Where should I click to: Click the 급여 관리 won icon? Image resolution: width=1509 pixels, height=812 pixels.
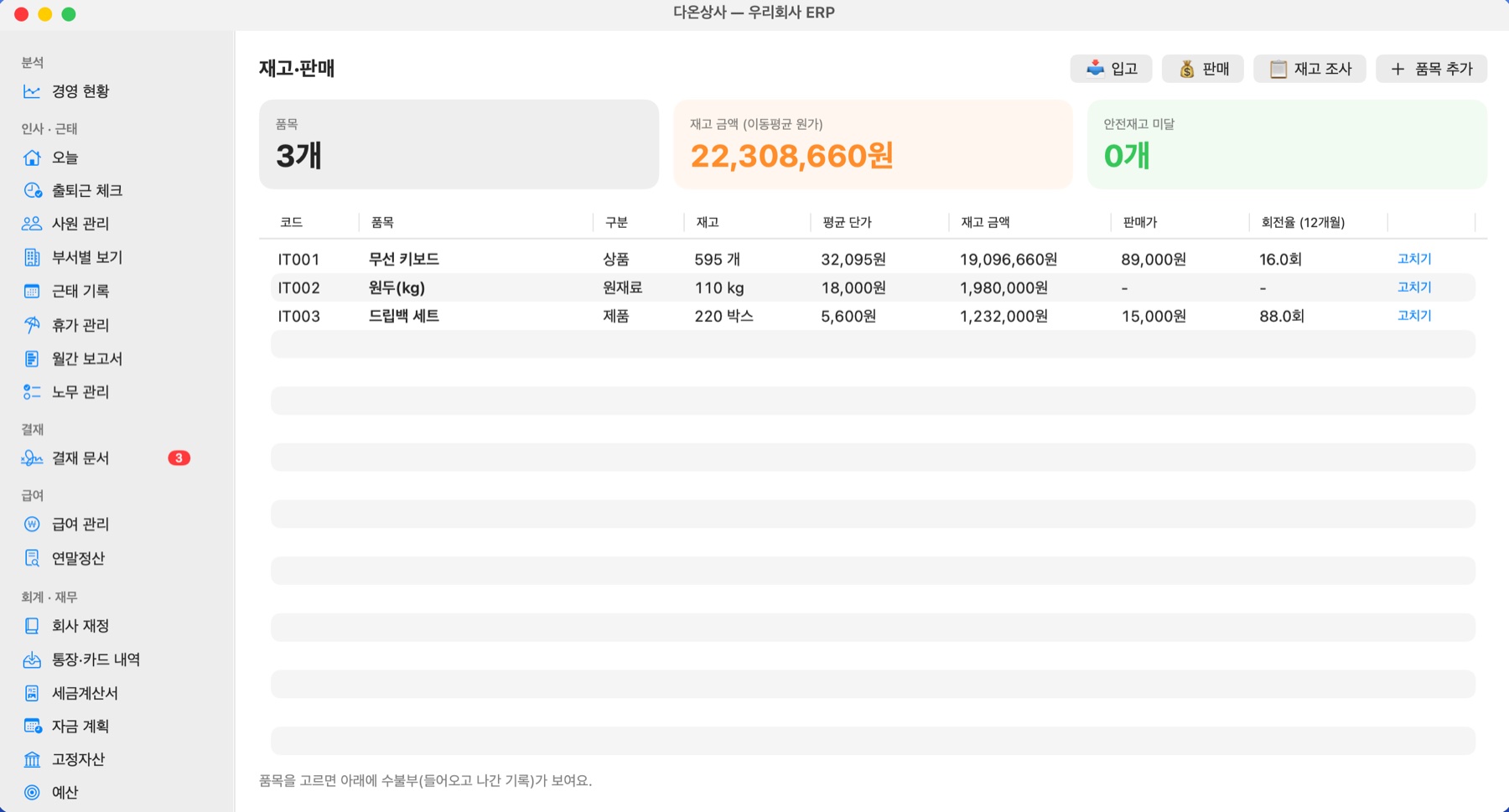pos(32,525)
